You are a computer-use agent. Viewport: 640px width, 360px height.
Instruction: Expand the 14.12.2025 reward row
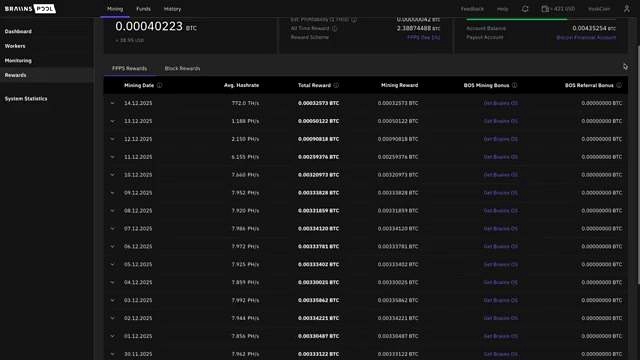point(112,103)
